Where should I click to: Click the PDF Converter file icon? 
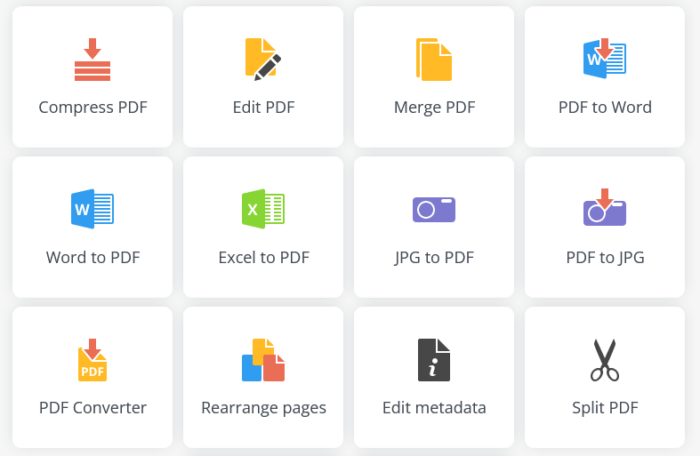click(92, 360)
